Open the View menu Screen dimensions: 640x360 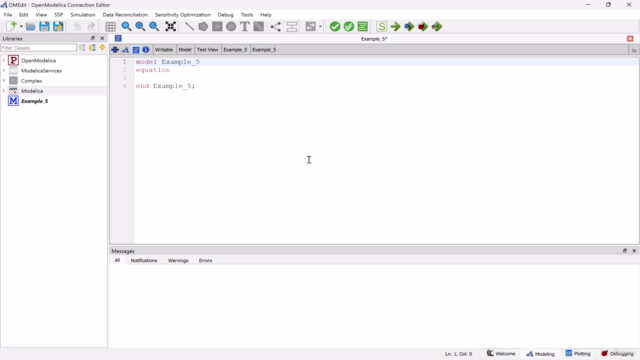click(x=41, y=15)
